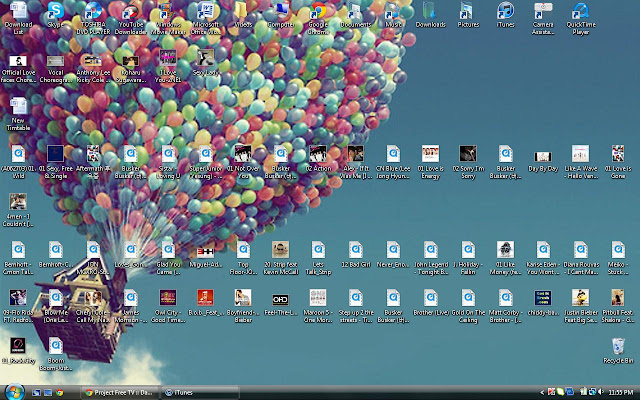Open the TOSHIBA DVD PLAYER shortcut

point(93,18)
